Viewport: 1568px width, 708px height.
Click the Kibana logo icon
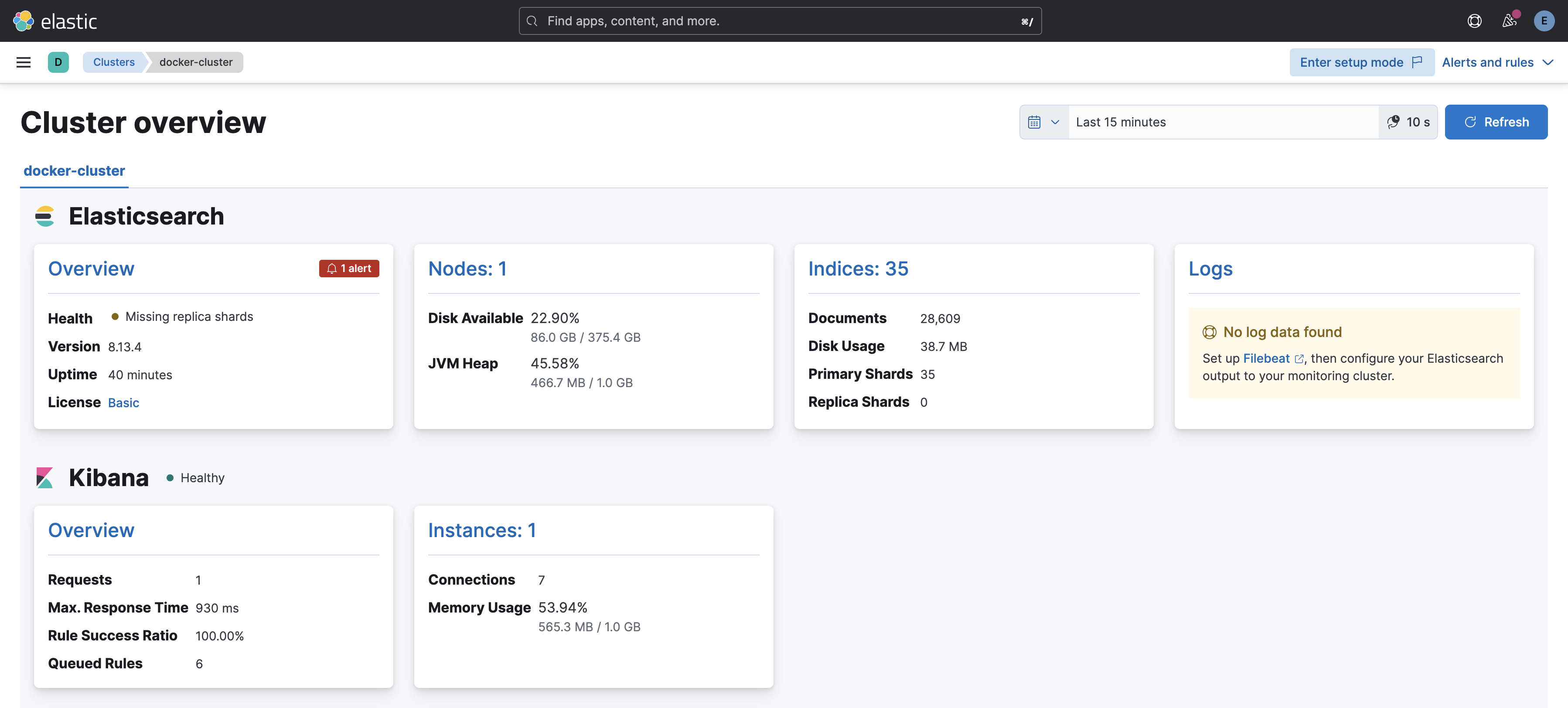click(44, 477)
